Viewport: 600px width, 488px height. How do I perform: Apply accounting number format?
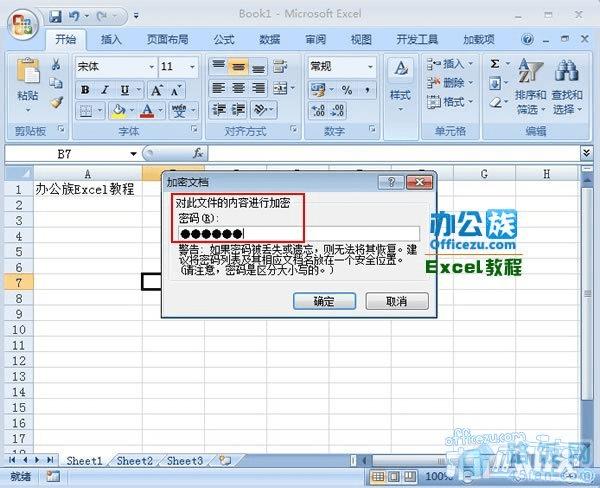319,90
